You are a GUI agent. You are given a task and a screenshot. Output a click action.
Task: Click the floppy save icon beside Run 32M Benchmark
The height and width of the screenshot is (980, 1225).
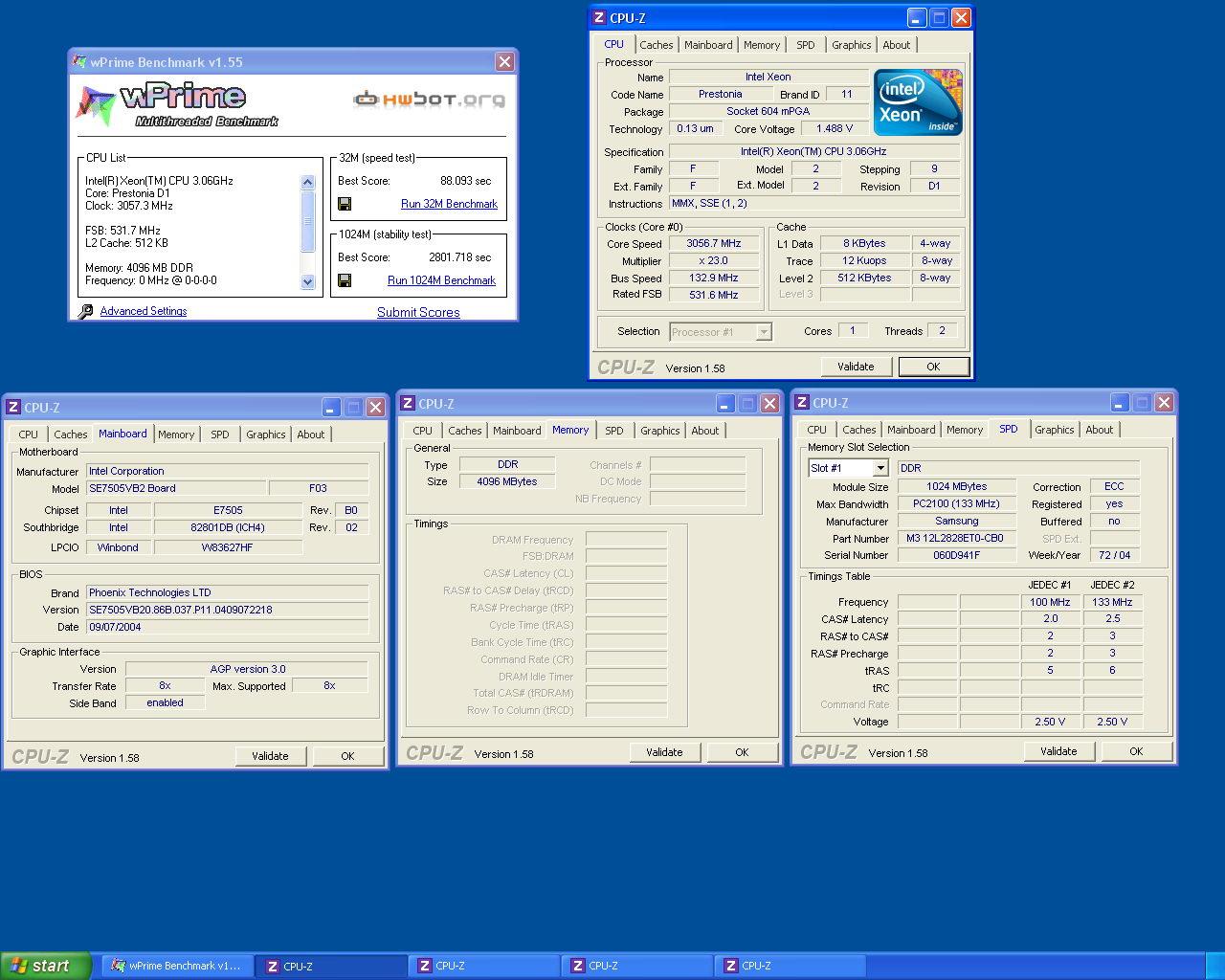[345, 204]
